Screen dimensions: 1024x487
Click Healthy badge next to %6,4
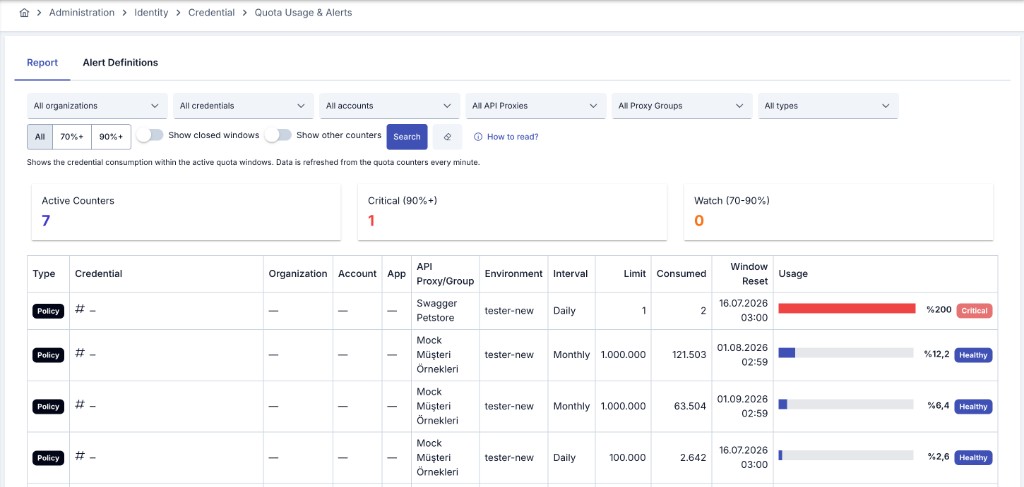(973, 407)
